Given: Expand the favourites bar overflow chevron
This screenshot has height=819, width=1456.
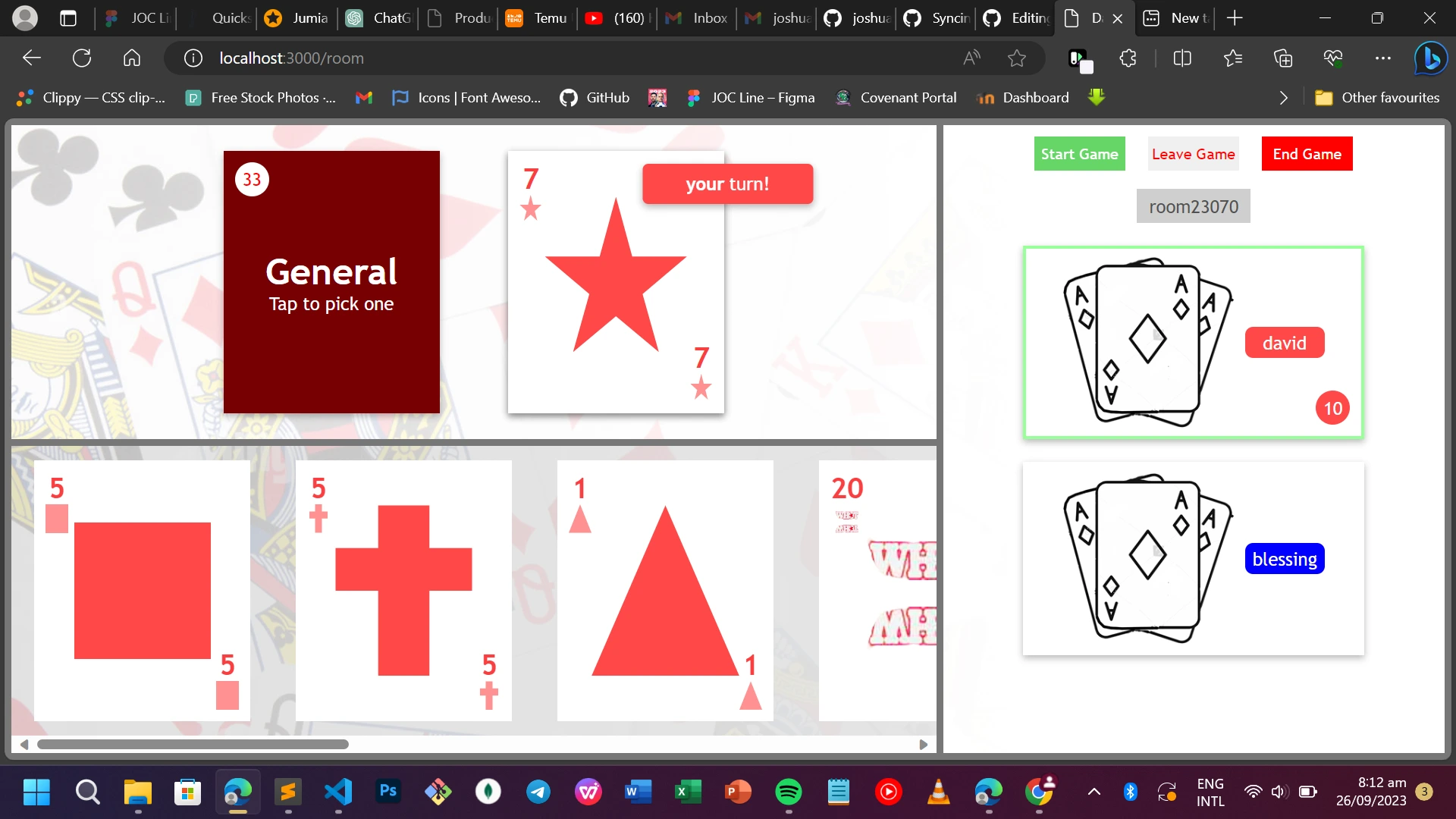Looking at the screenshot, I should (x=1283, y=98).
